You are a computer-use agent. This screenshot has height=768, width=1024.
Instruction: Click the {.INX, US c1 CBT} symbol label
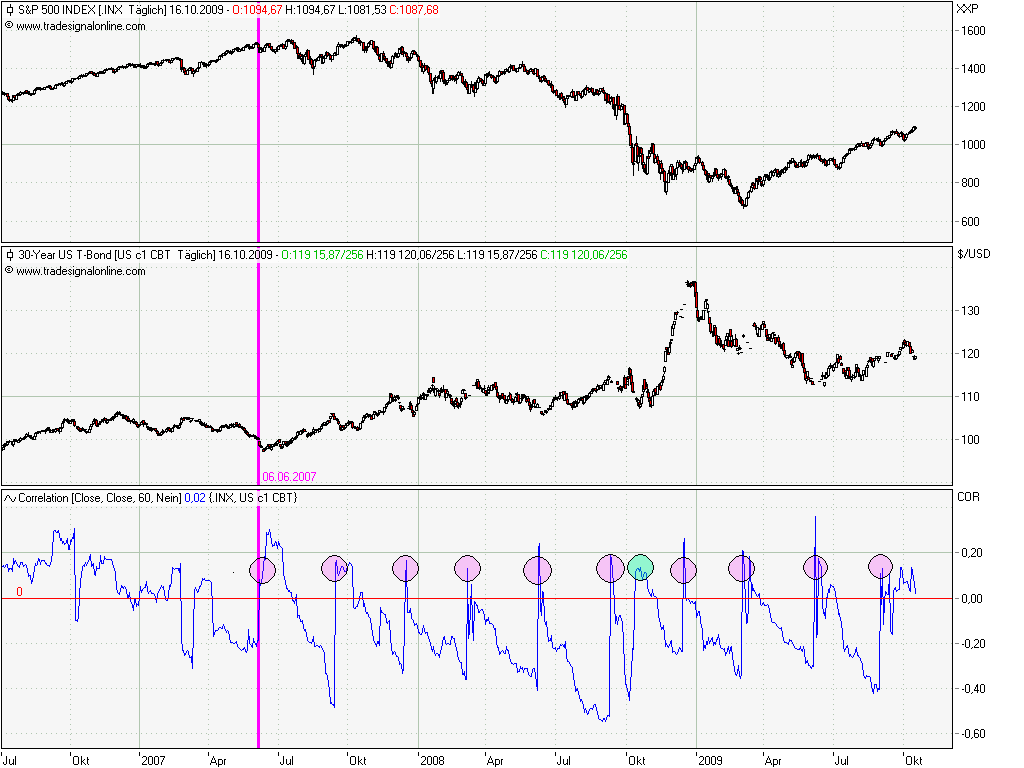[253, 498]
